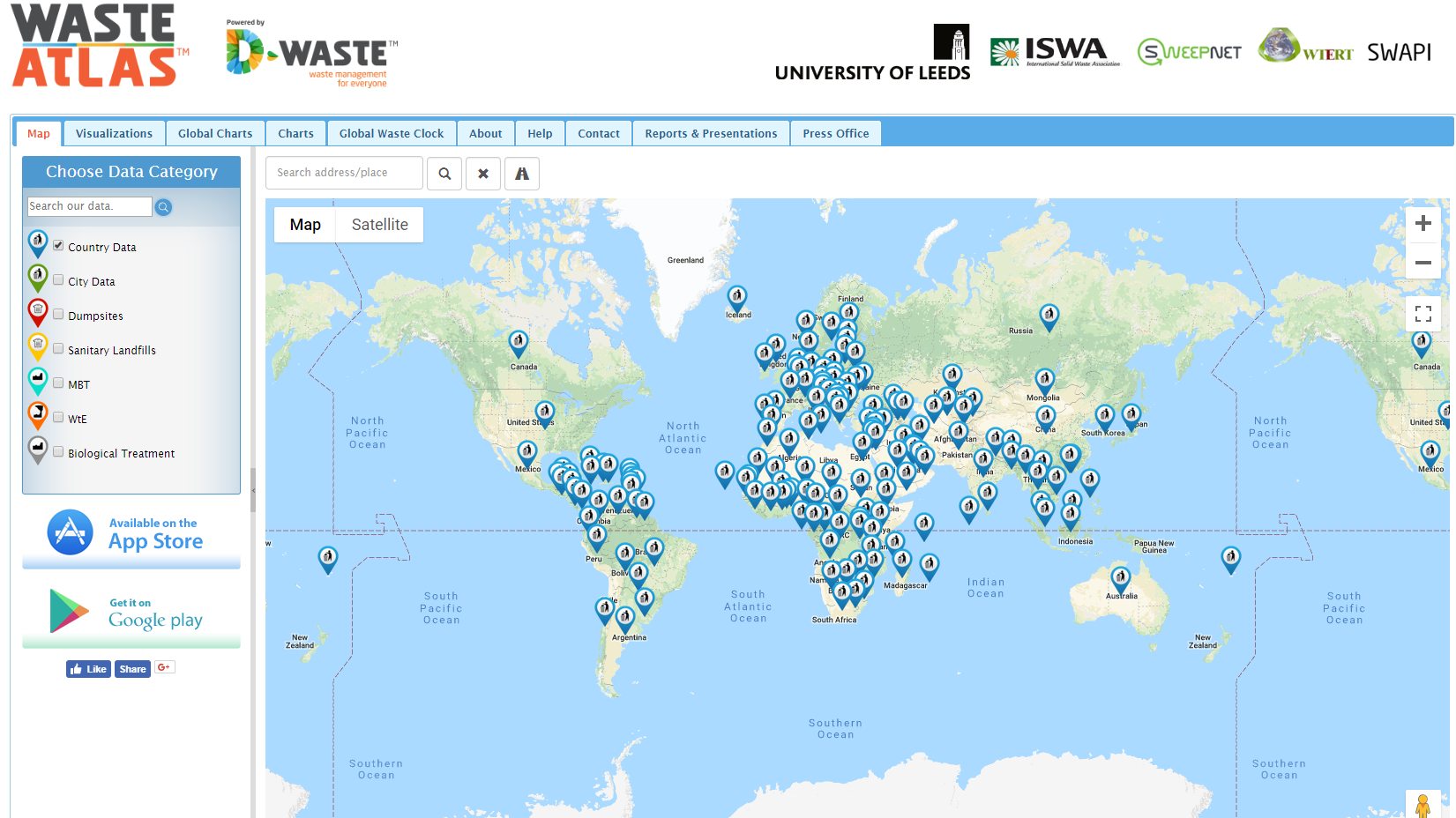
Task: Click the Russia map marker
Action: pos(1049,317)
